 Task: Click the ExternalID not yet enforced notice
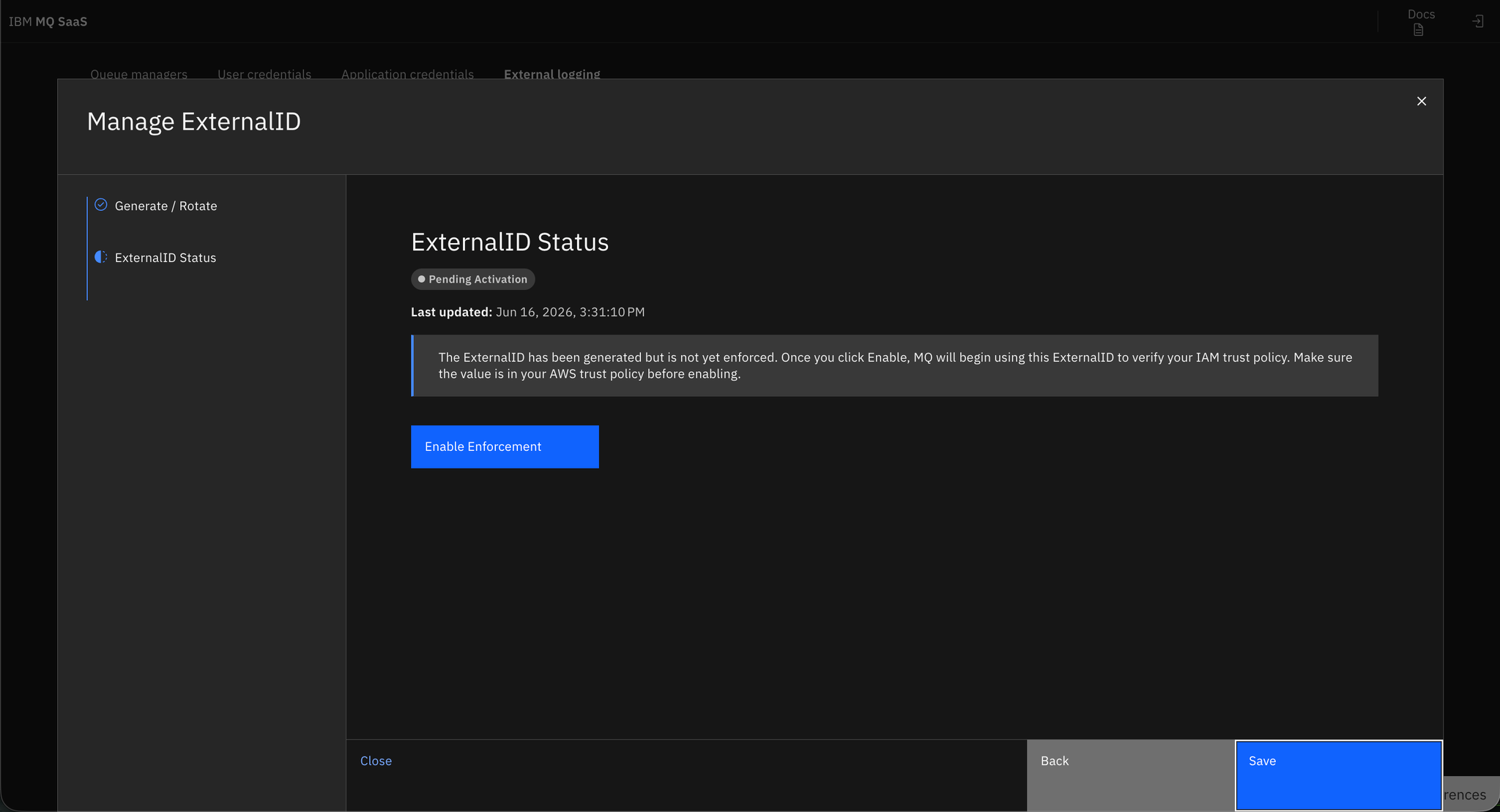[894, 365]
